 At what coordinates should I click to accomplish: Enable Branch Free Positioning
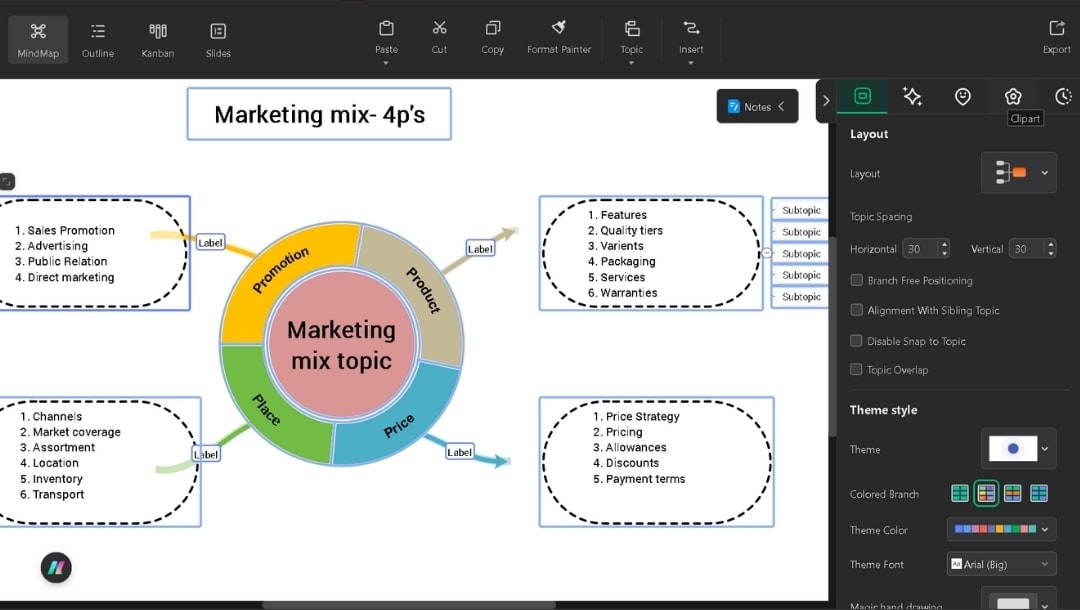point(856,280)
